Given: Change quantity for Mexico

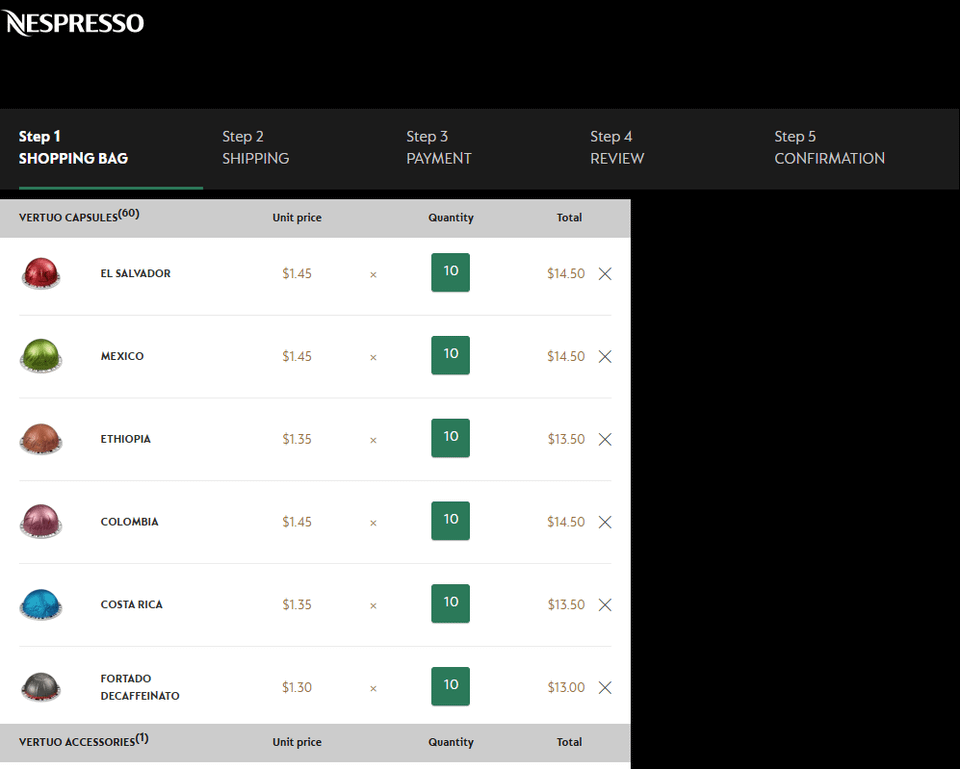Looking at the screenshot, I should [451, 355].
